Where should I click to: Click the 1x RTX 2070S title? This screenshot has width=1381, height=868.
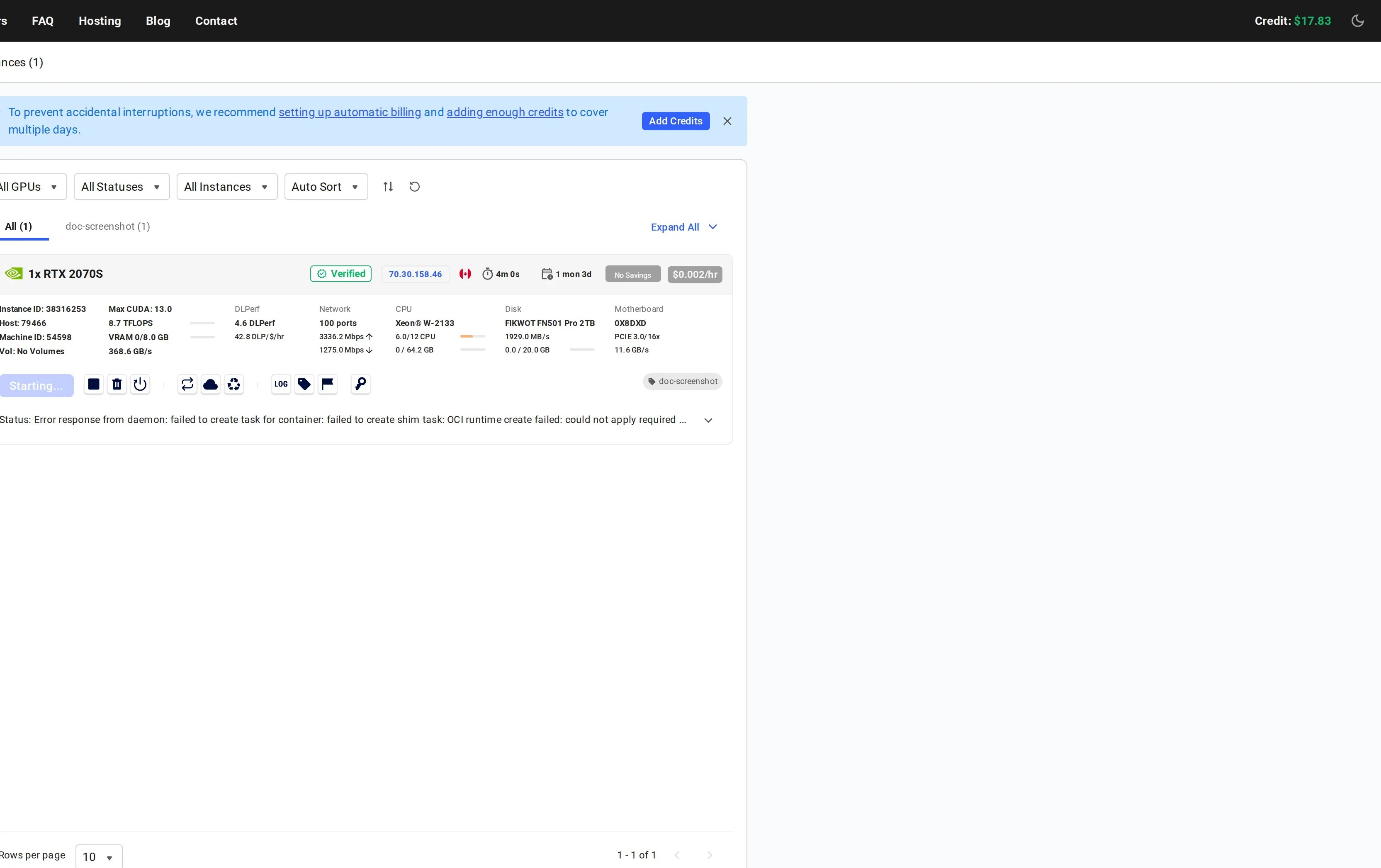[66, 274]
